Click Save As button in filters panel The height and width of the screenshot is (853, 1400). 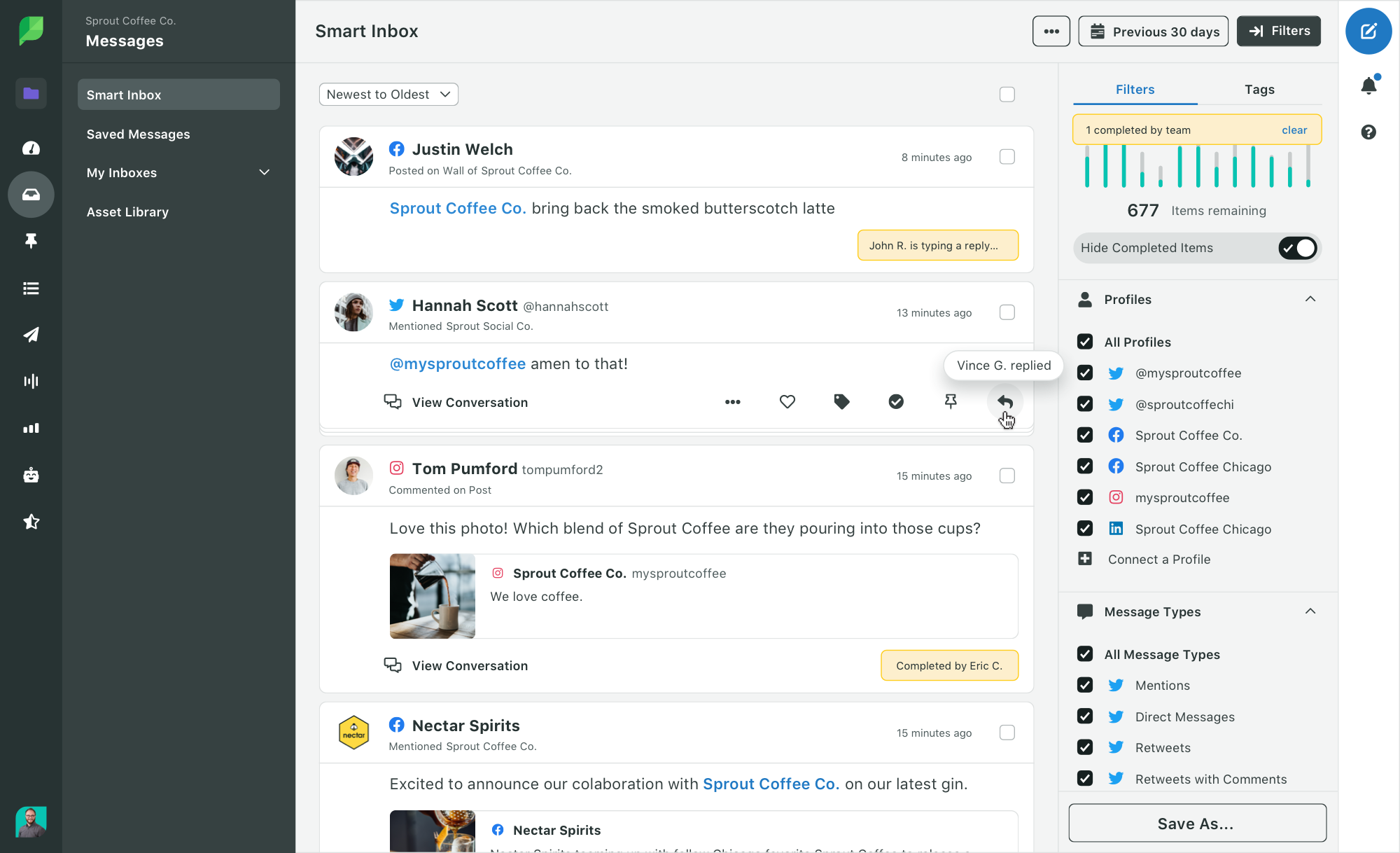[1195, 823]
